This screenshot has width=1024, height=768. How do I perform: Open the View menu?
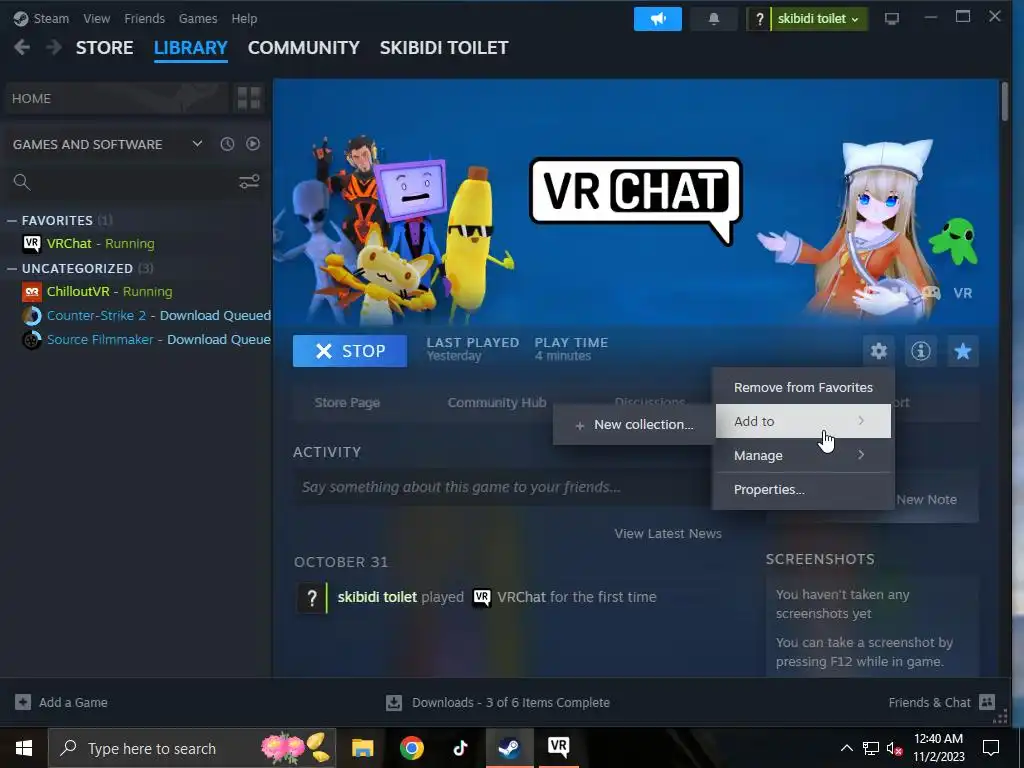click(x=97, y=18)
